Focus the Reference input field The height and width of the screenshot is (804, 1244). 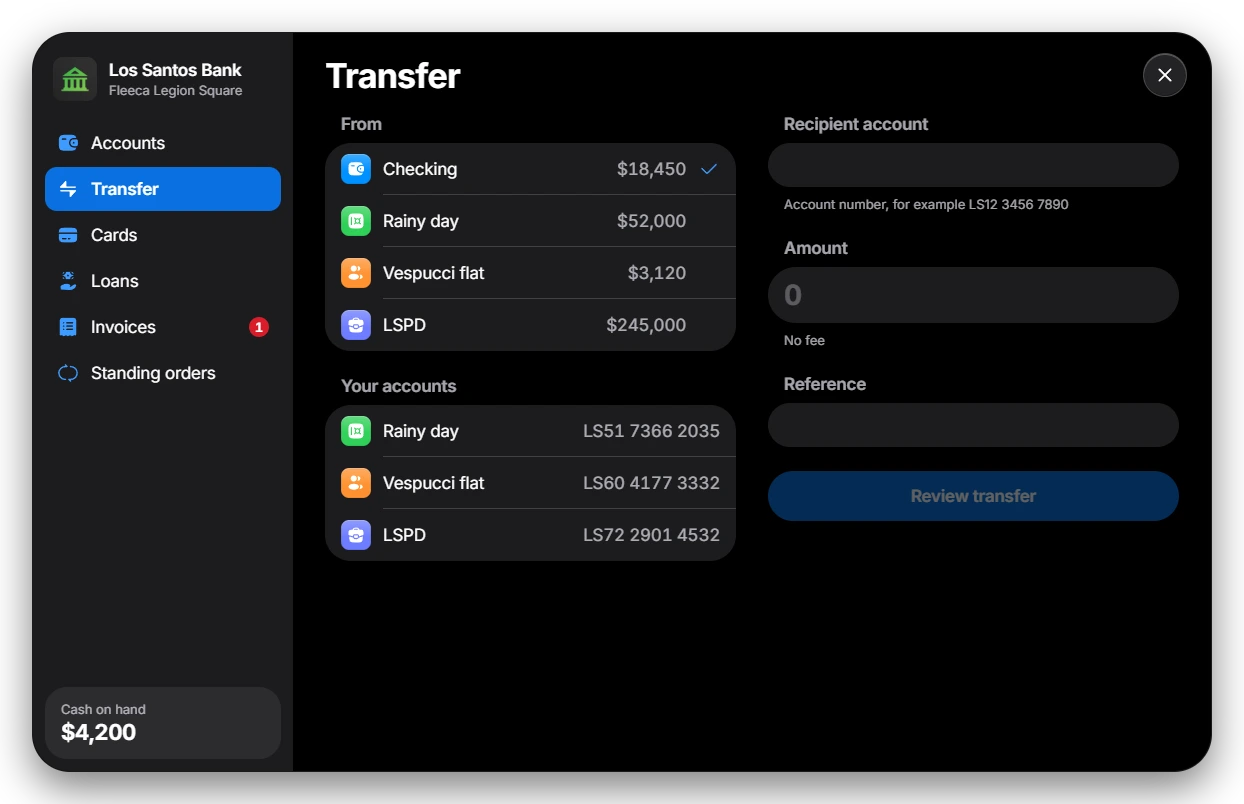click(973, 425)
